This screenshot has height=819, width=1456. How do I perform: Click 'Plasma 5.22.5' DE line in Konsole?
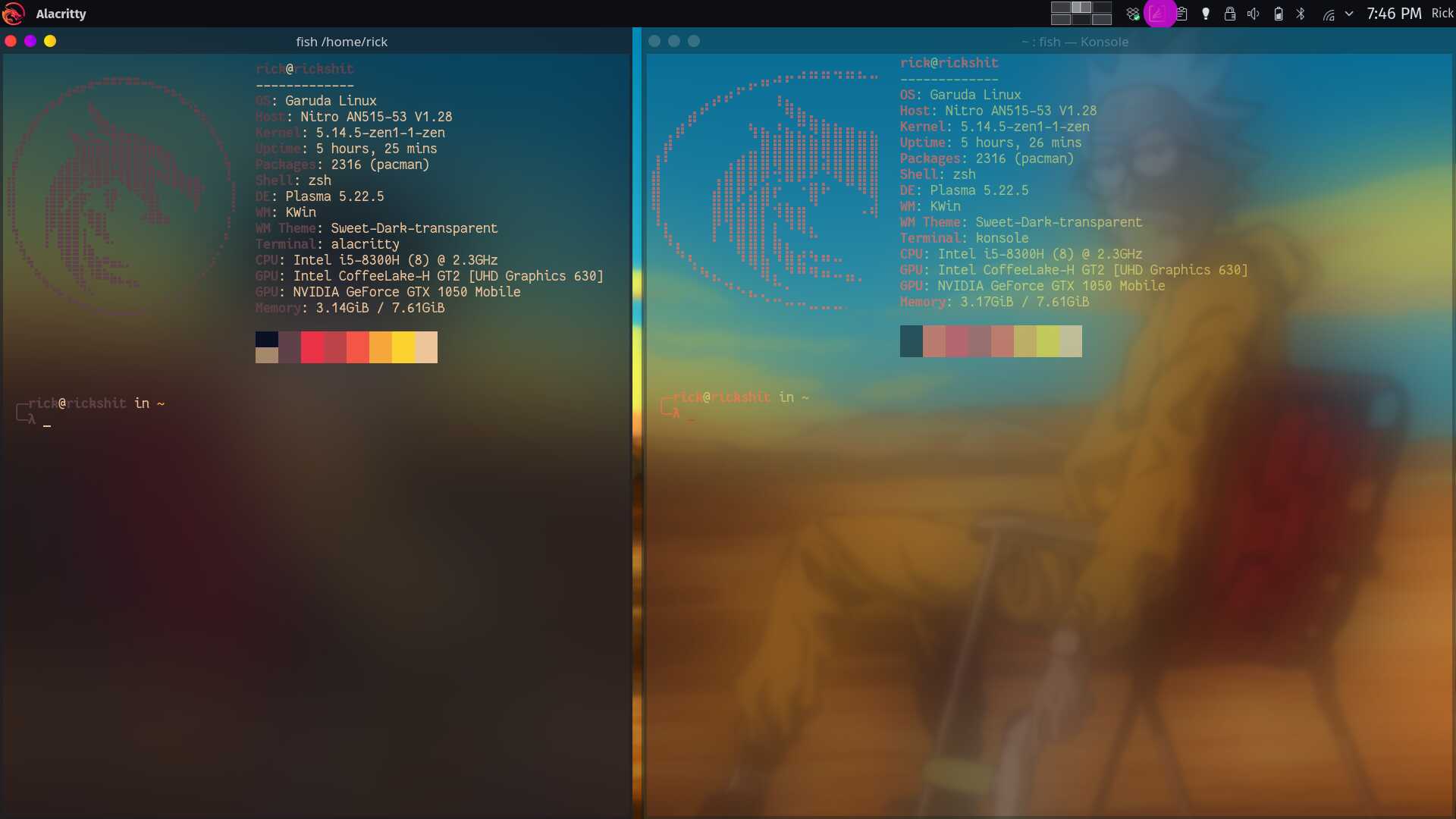click(980, 190)
